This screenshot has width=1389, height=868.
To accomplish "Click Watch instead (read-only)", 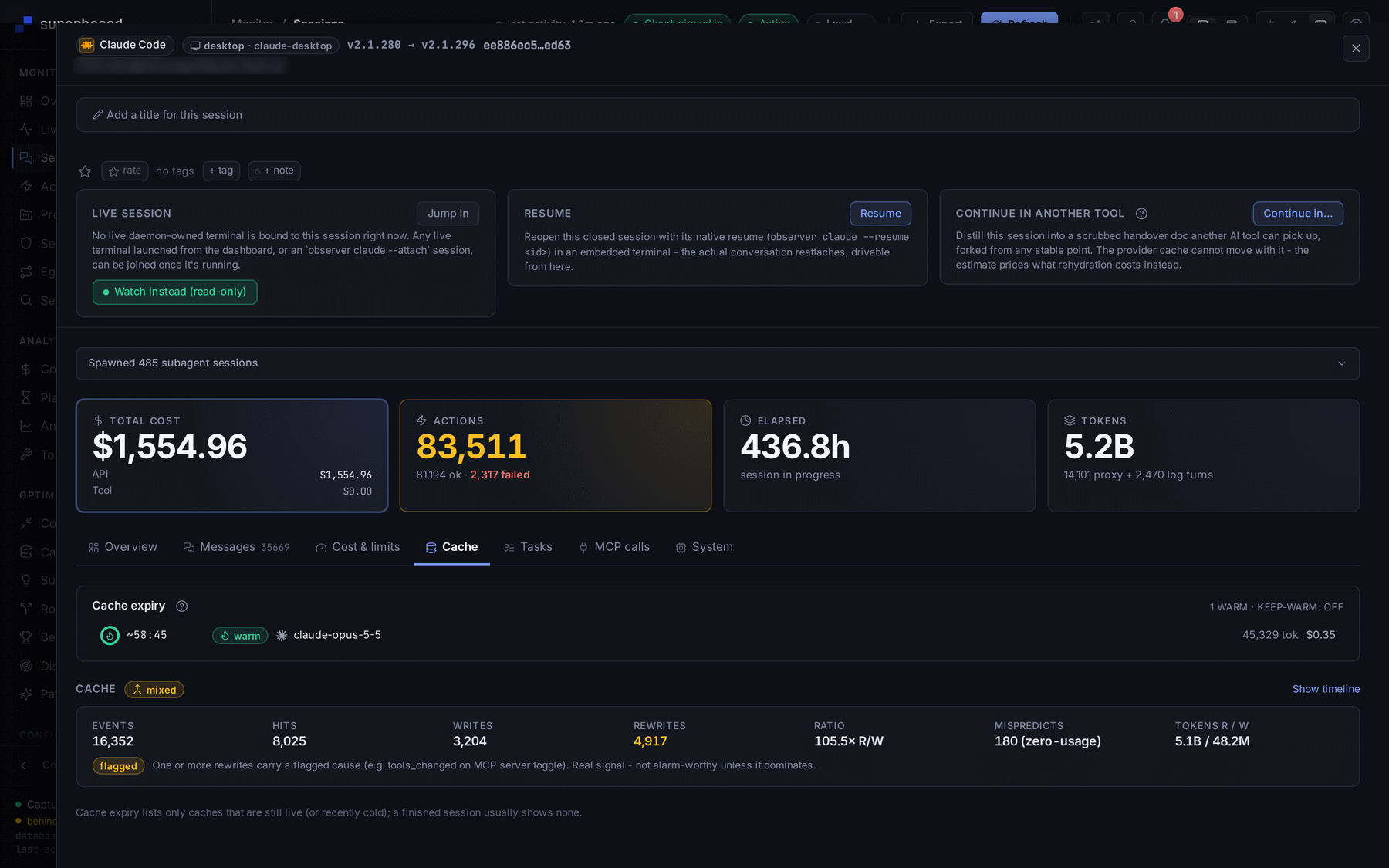I will click(x=175, y=292).
